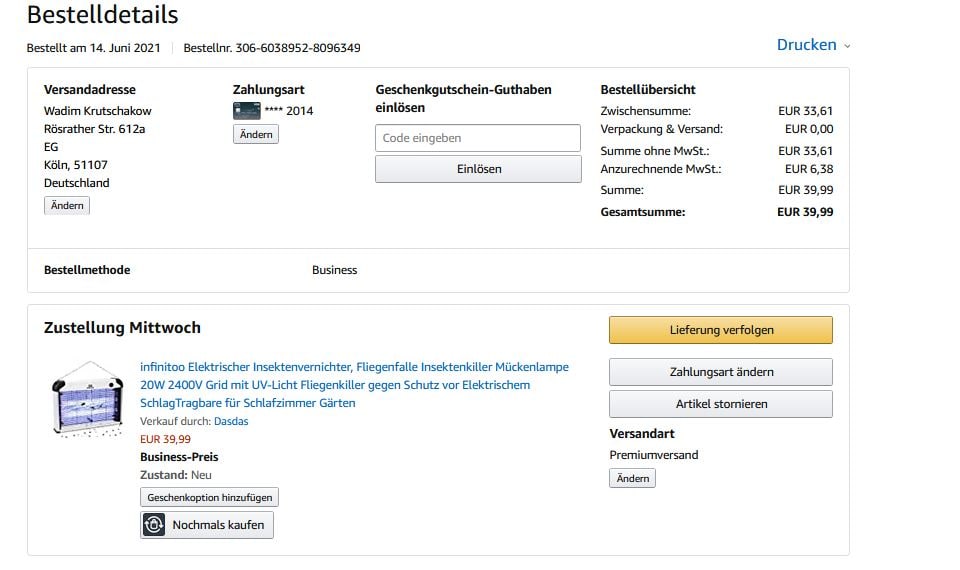
Task: Cancel the item with Artikel stornieren
Action: 720,404
